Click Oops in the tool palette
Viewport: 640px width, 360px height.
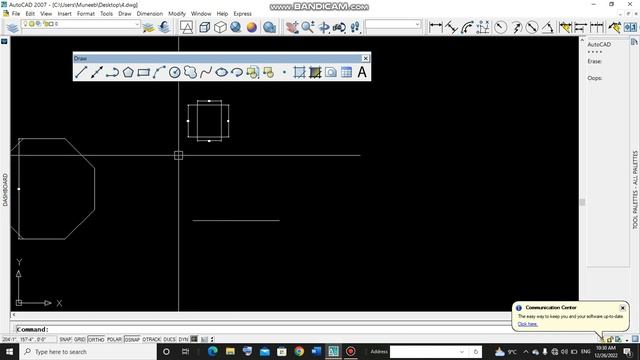pyautogui.click(x=594, y=78)
